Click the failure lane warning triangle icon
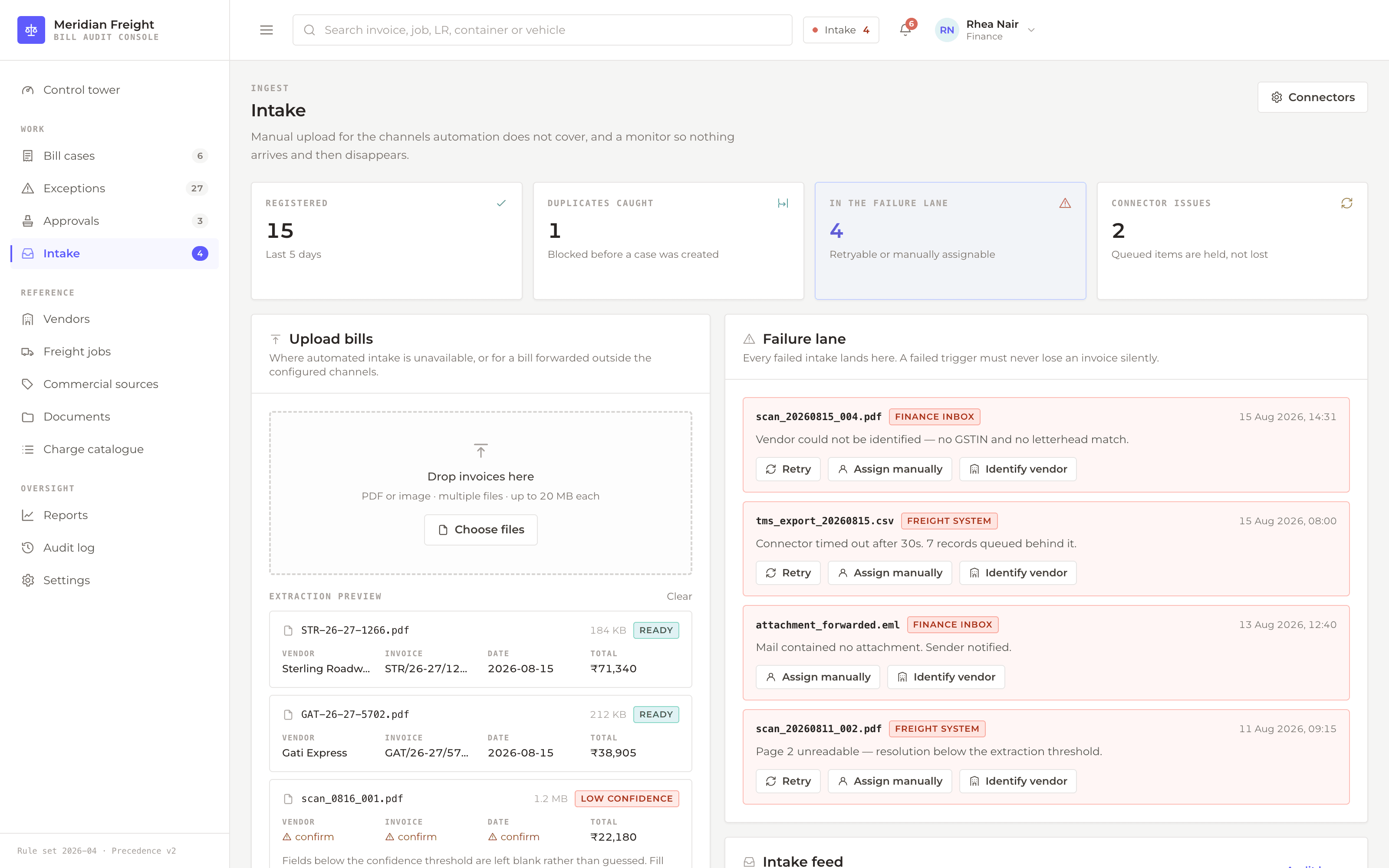Image resolution: width=1389 pixels, height=868 pixels. [x=1065, y=203]
